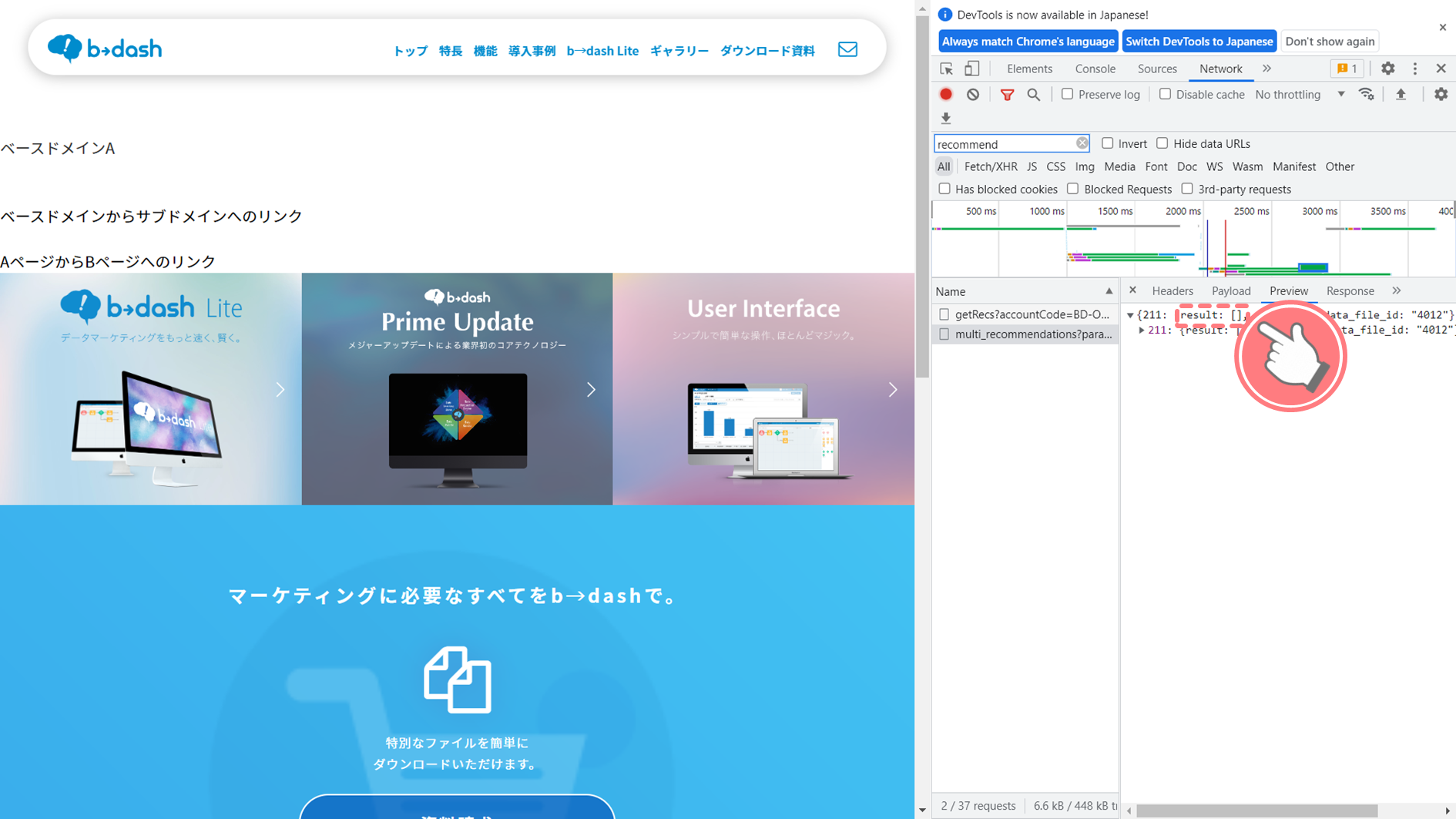The height and width of the screenshot is (819, 1456).
Task: Open network search with the magnifier icon
Action: 1034,94
